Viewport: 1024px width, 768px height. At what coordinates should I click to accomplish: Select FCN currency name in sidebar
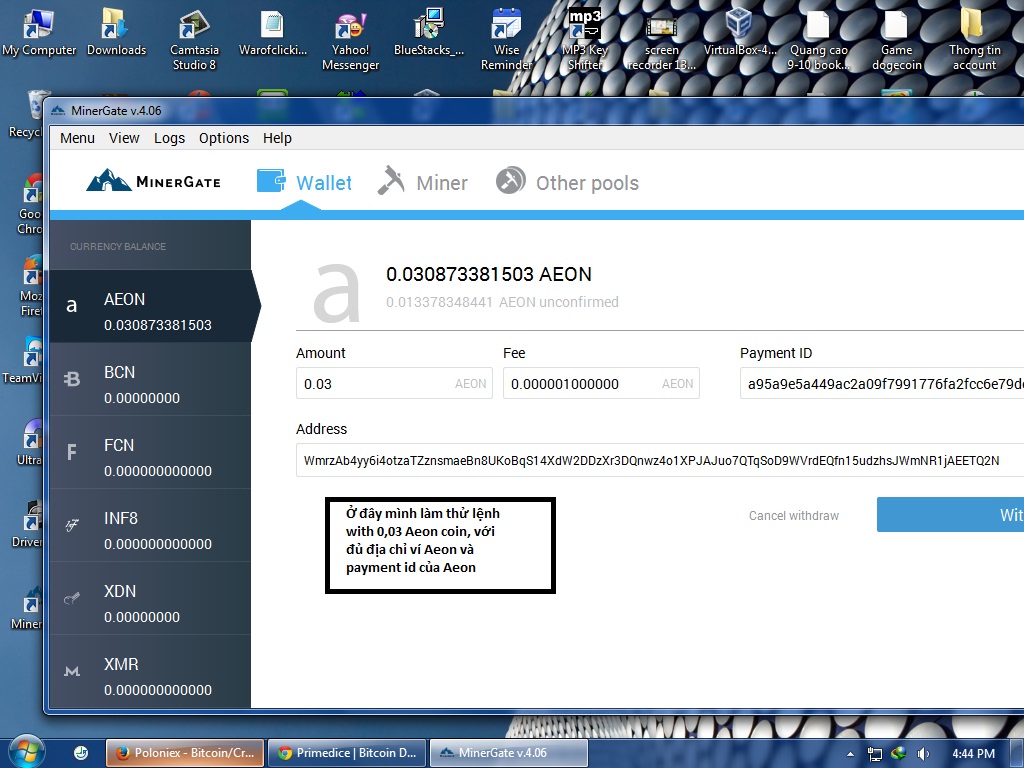pos(119,445)
